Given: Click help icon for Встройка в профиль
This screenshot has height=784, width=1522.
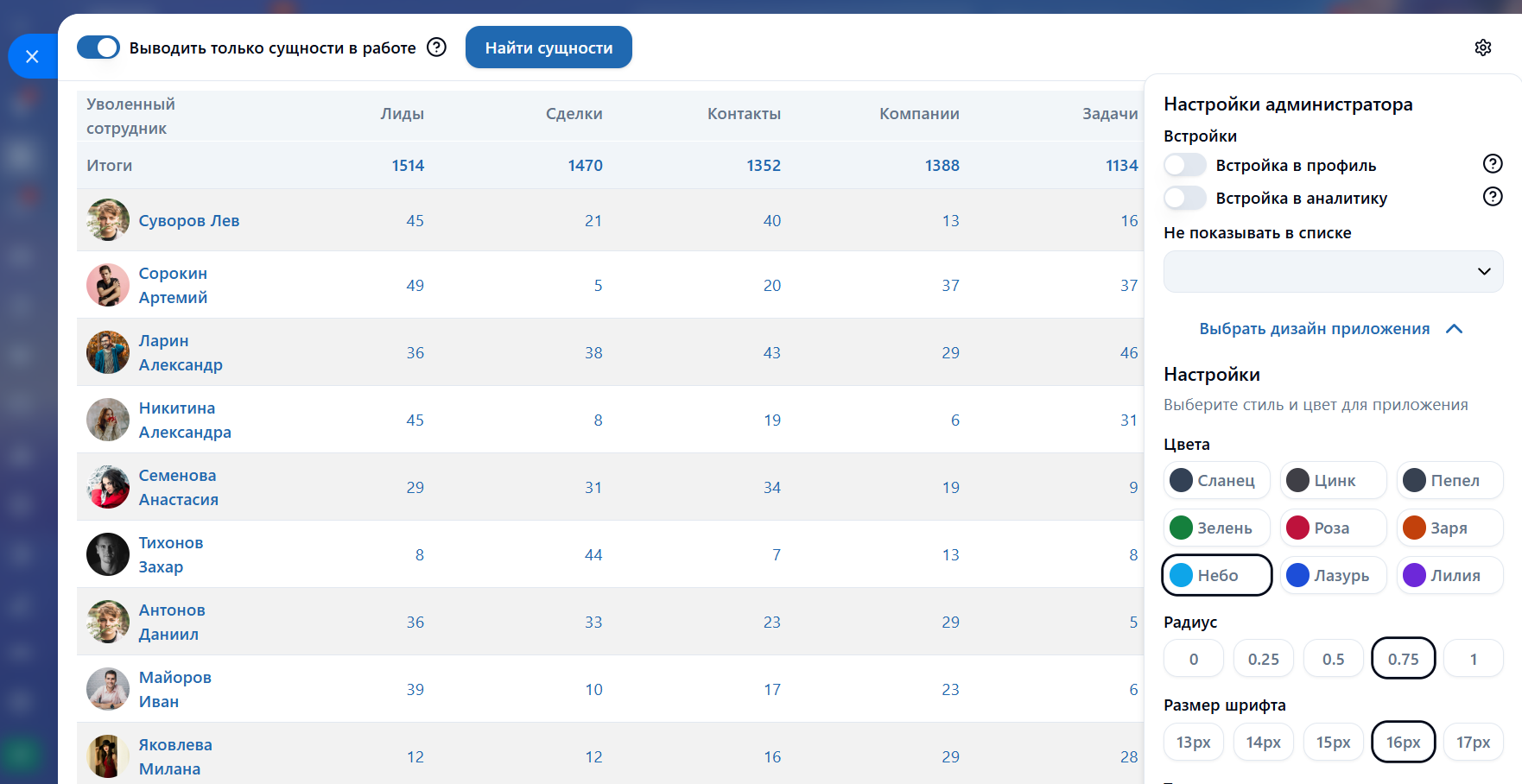Looking at the screenshot, I should click(1492, 164).
